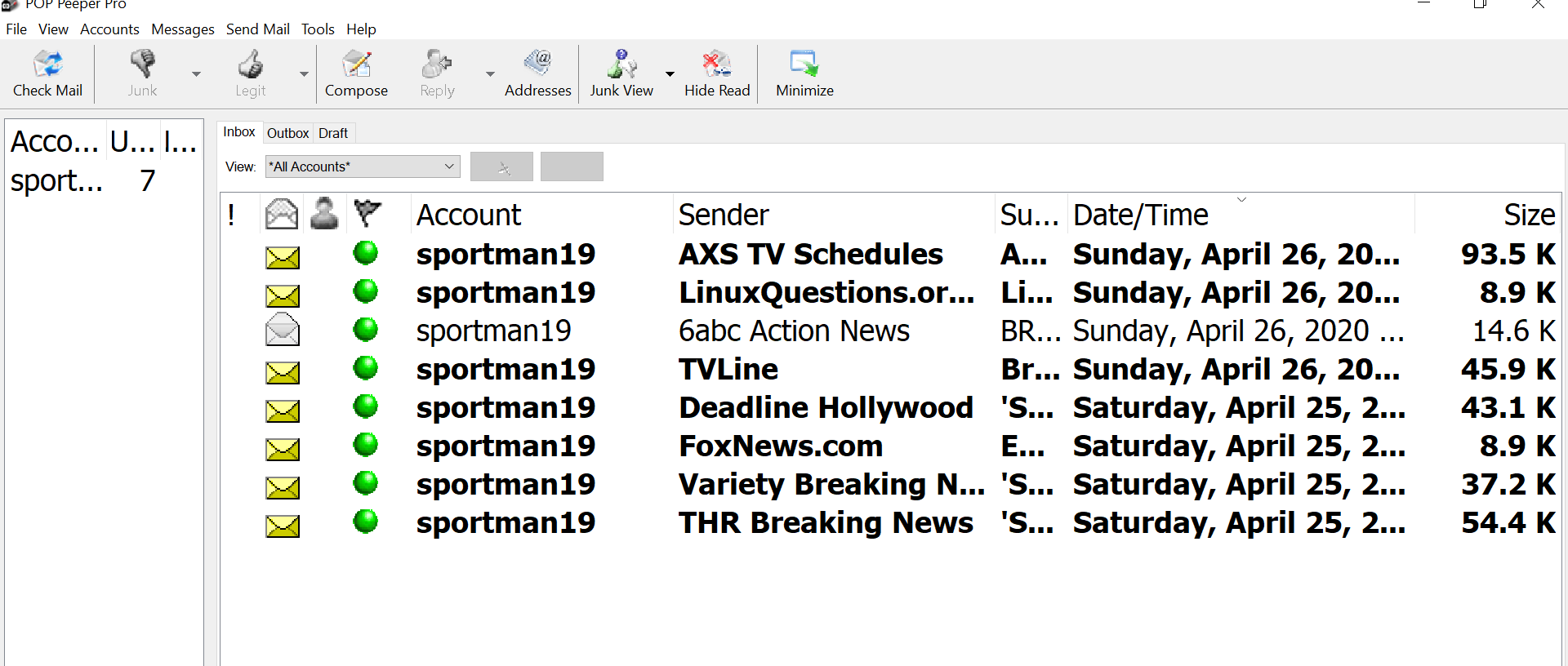Open Compose new message
This screenshot has width=1568, height=666.
pos(356,73)
